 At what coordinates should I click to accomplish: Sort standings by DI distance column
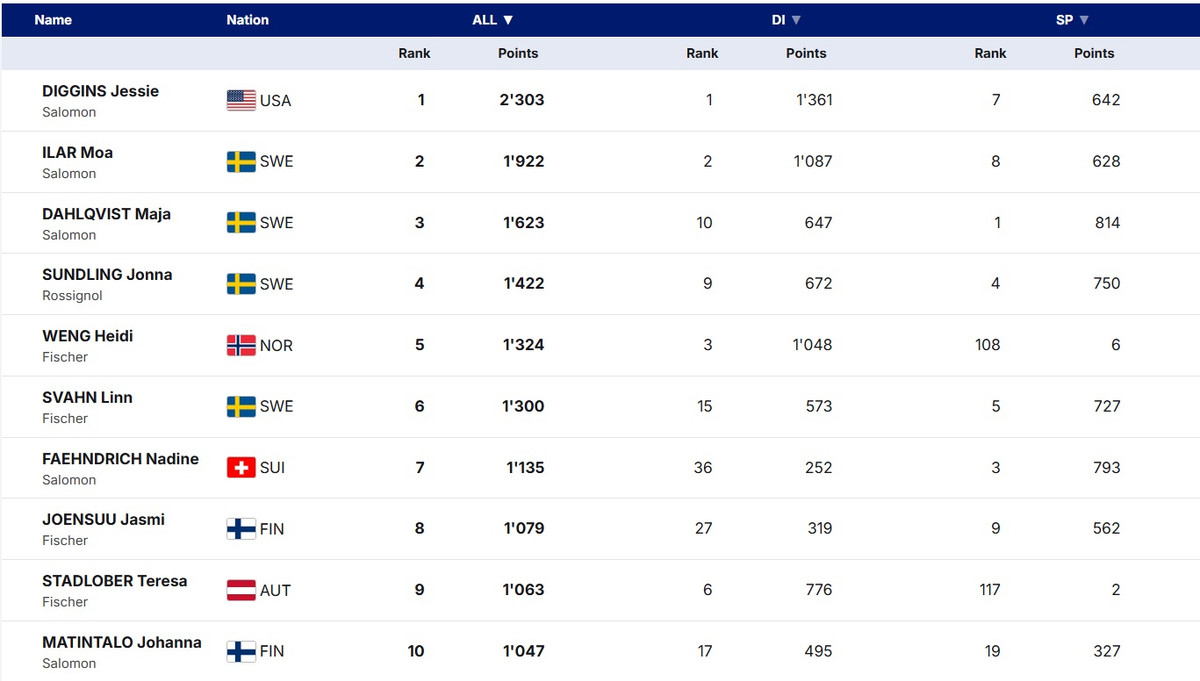pyautogui.click(x=786, y=20)
